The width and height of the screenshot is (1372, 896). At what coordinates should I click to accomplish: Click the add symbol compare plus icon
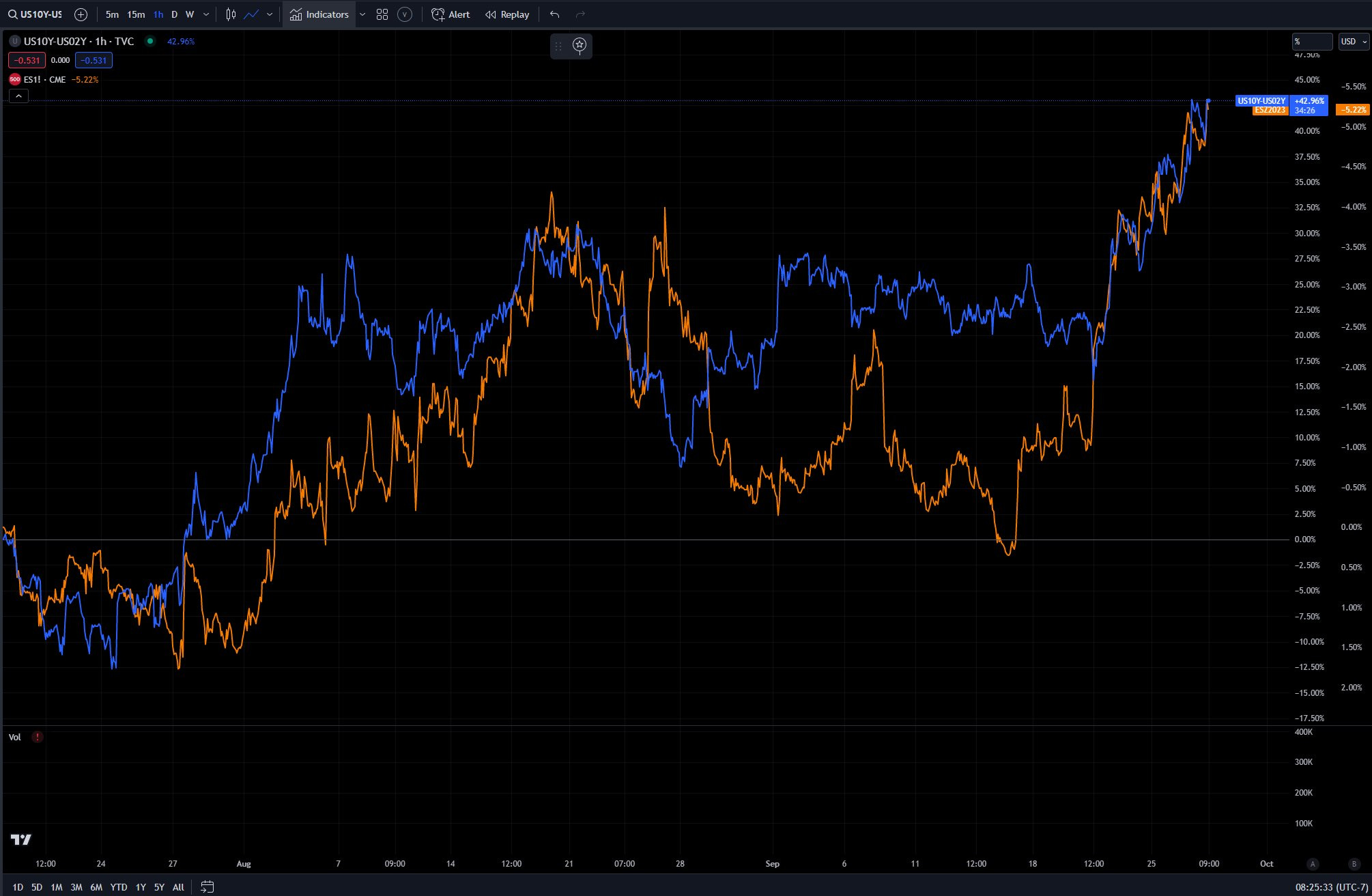[x=81, y=14]
